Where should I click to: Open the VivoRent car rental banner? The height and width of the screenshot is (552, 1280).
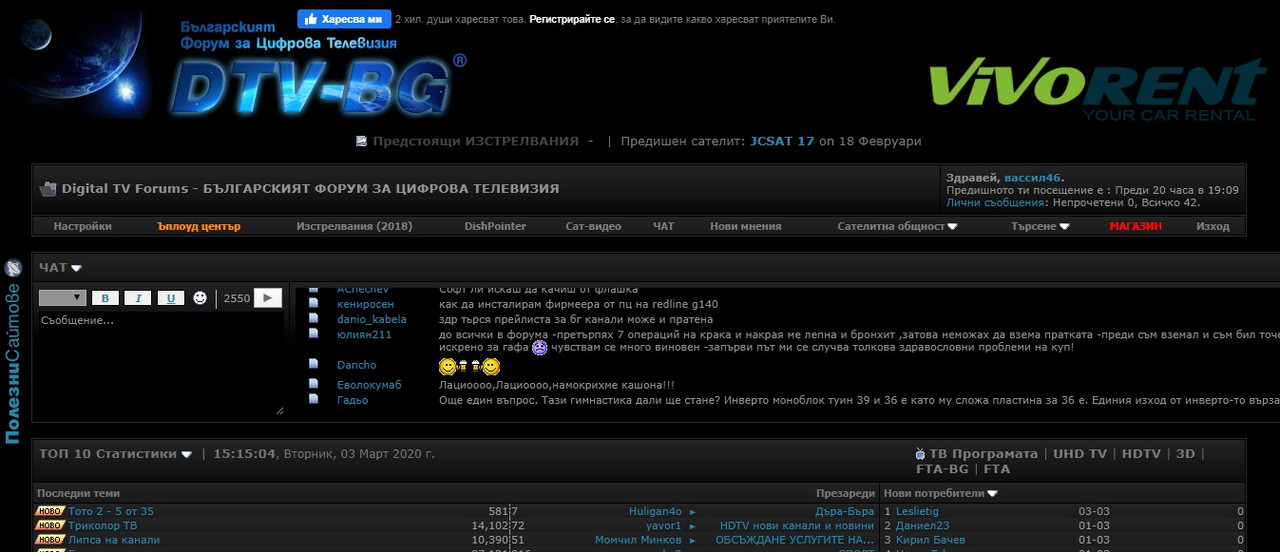pos(1097,90)
